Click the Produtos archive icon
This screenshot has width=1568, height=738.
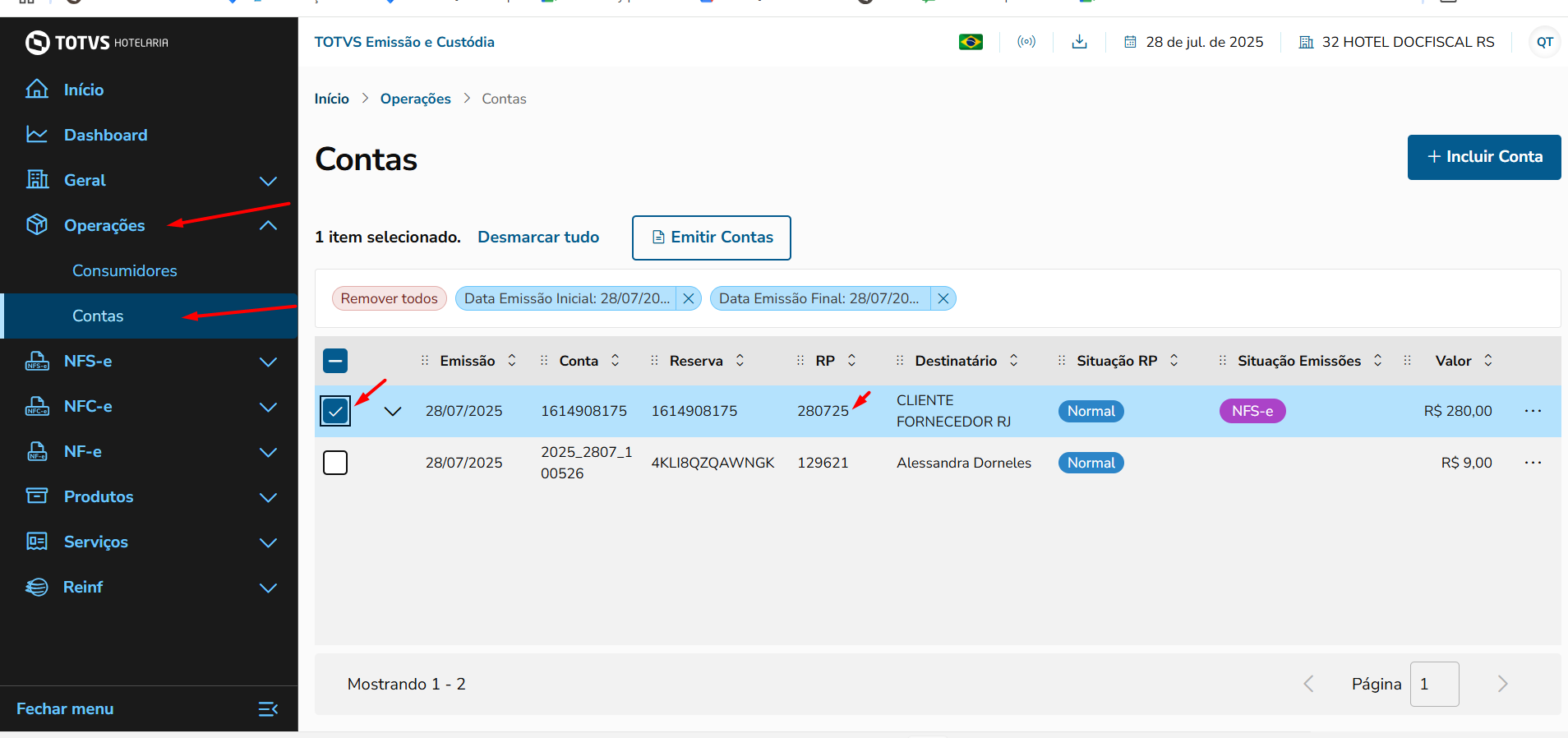[37, 496]
